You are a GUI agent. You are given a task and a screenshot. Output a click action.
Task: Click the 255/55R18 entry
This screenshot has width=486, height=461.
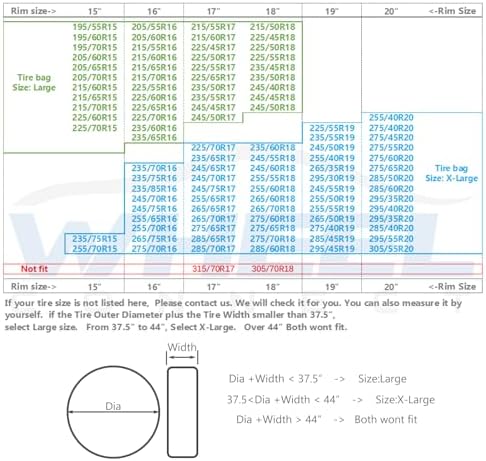click(273, 178)
